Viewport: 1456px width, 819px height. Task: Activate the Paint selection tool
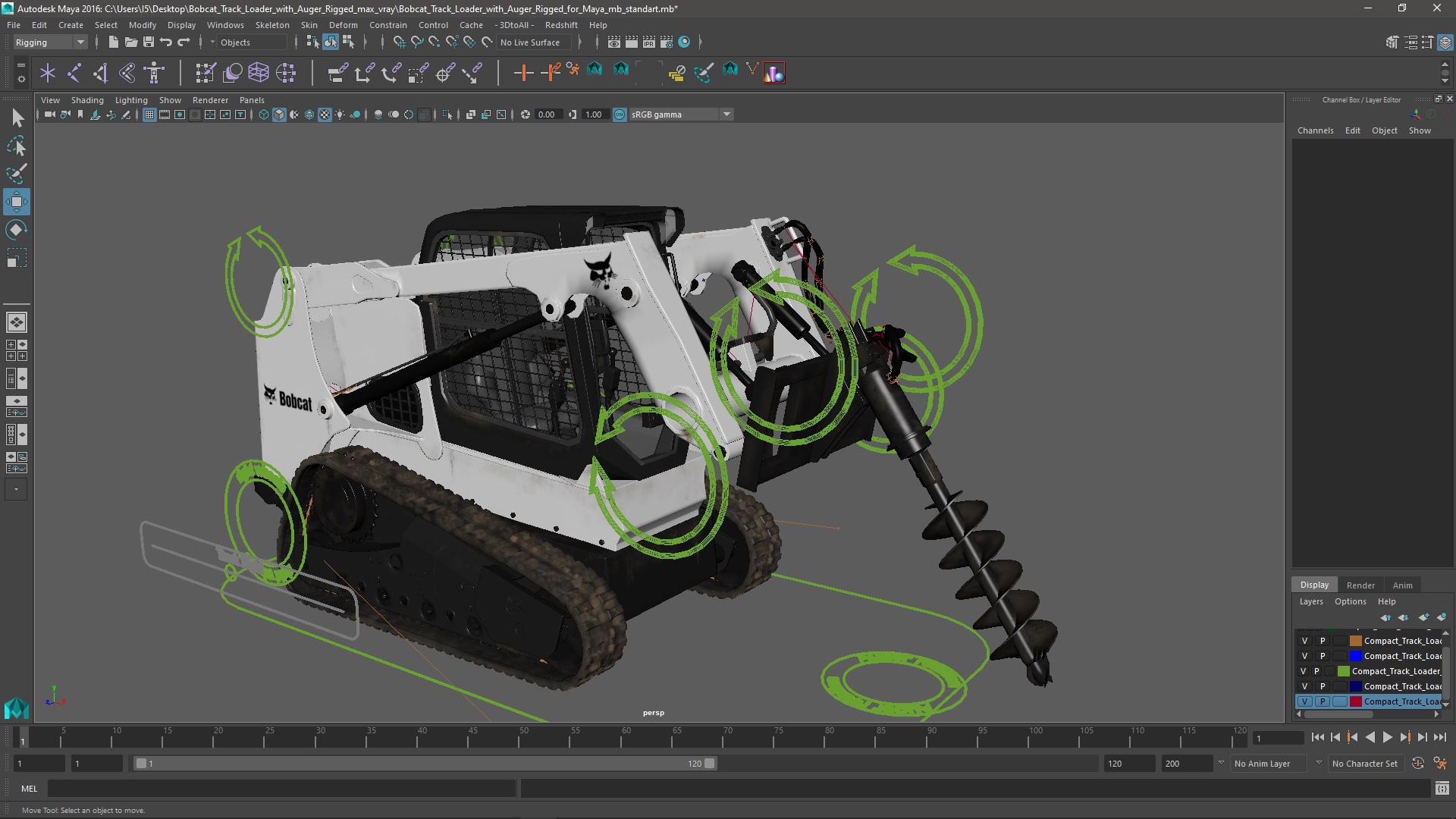click(x=17, y=174)
